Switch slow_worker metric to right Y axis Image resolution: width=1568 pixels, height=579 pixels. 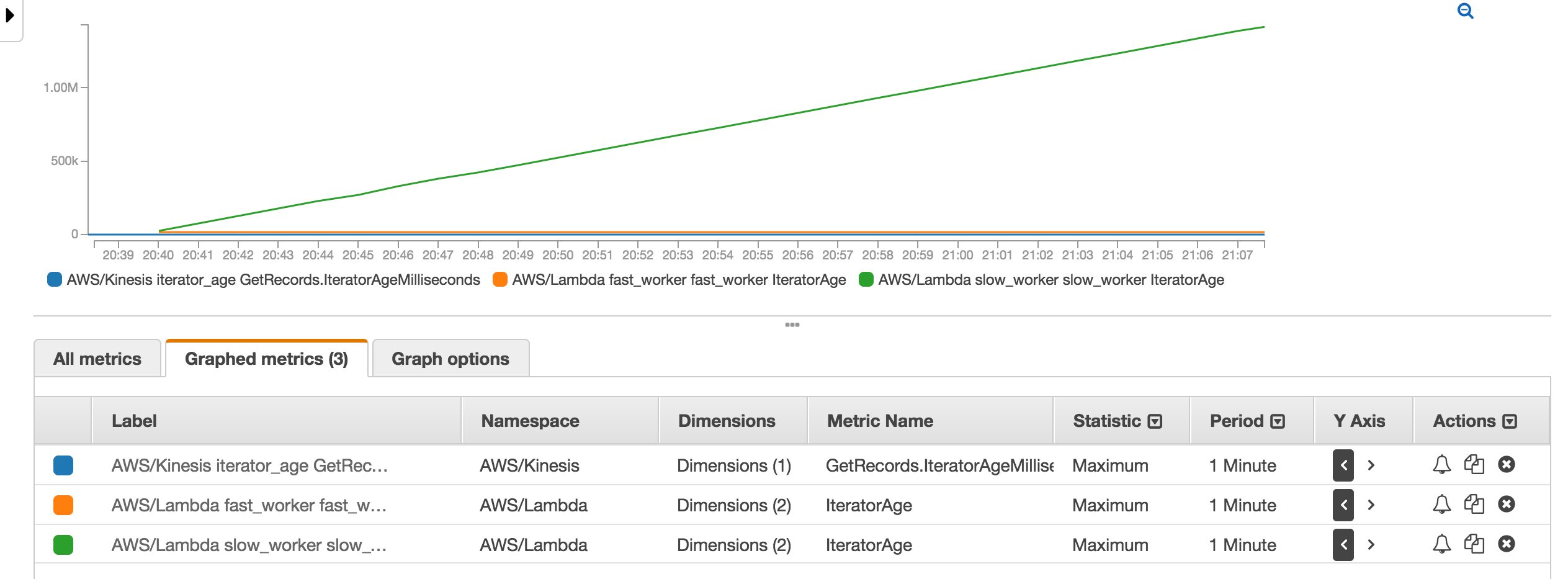[1371, 545]
